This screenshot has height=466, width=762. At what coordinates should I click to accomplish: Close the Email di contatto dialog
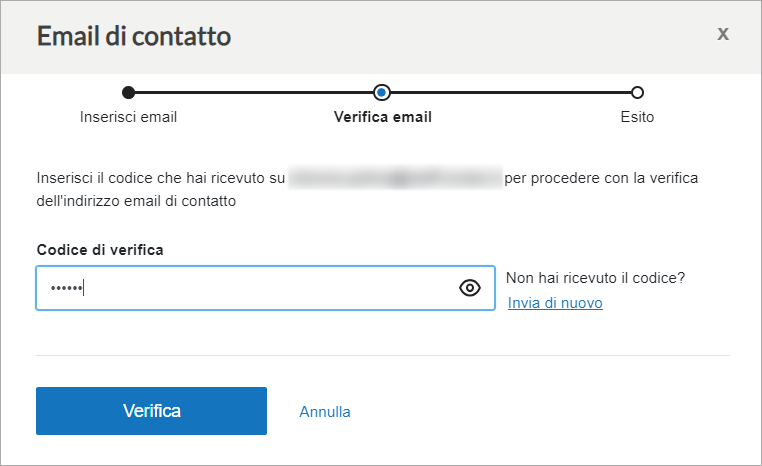click(723, 34)
